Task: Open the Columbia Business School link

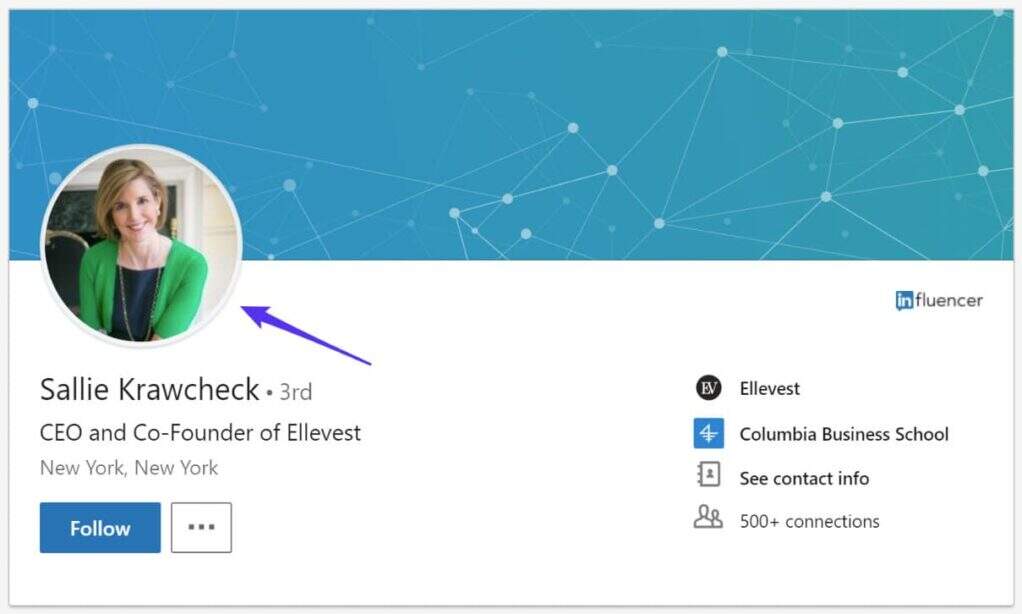Action: pos(843,434)
